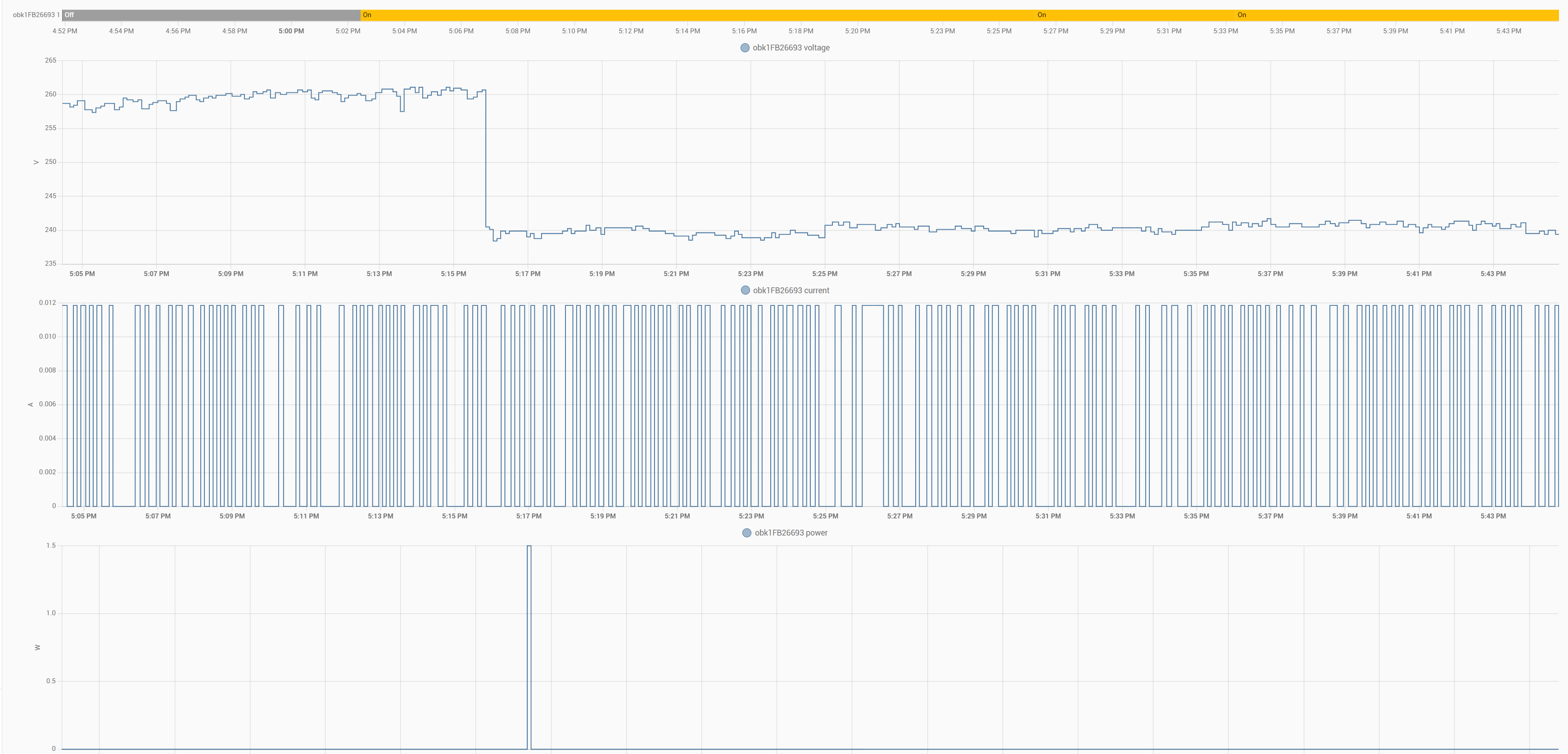
Task: Click the '265' voltage axis label
Action: pos(50,60)
